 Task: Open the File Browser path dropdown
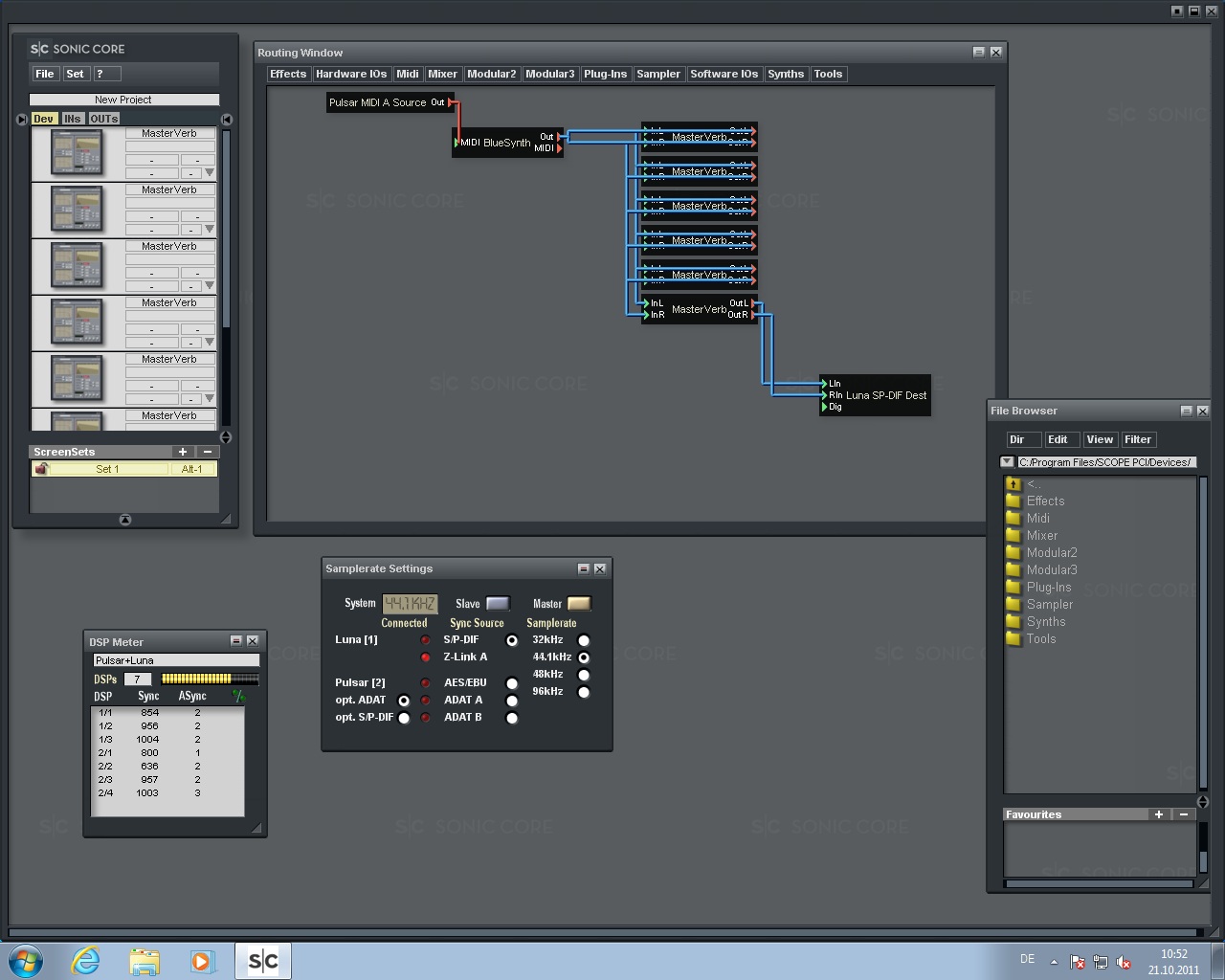[x=1007, y=462]
